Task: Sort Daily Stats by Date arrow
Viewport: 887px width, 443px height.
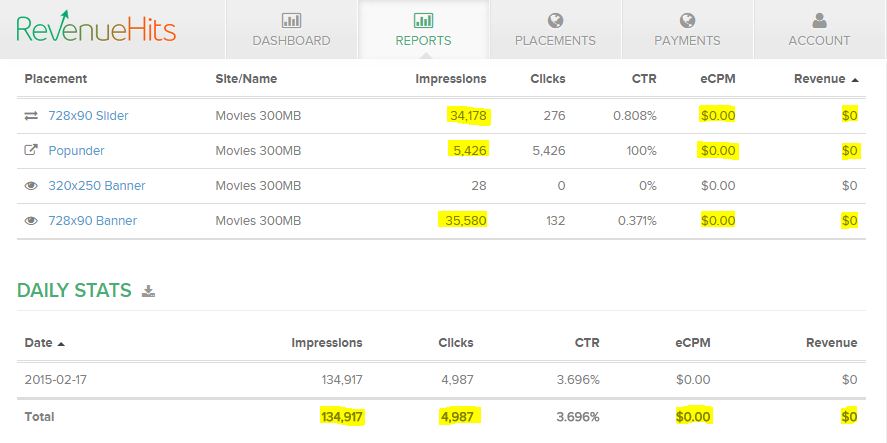Action: tap(61, 343)
